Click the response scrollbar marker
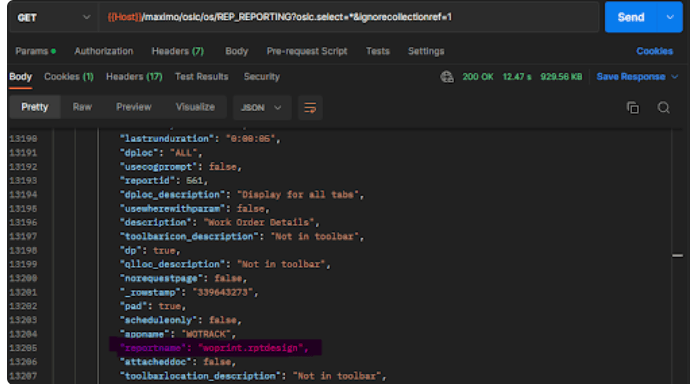The width and height of the screenshot is (690, 384). point(678,256)
